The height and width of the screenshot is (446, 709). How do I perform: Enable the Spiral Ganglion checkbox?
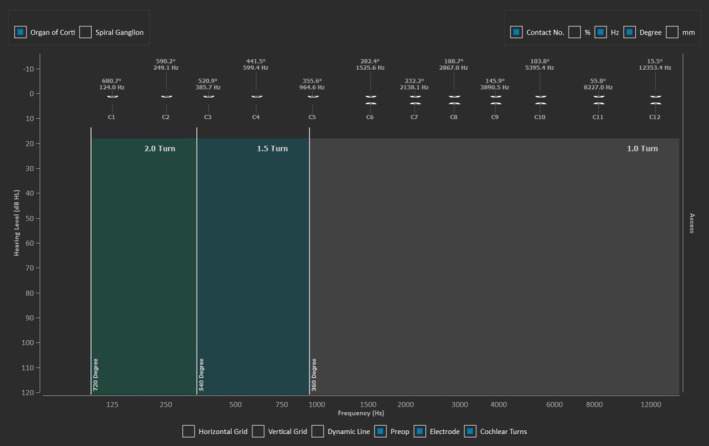tap(85, 32)
